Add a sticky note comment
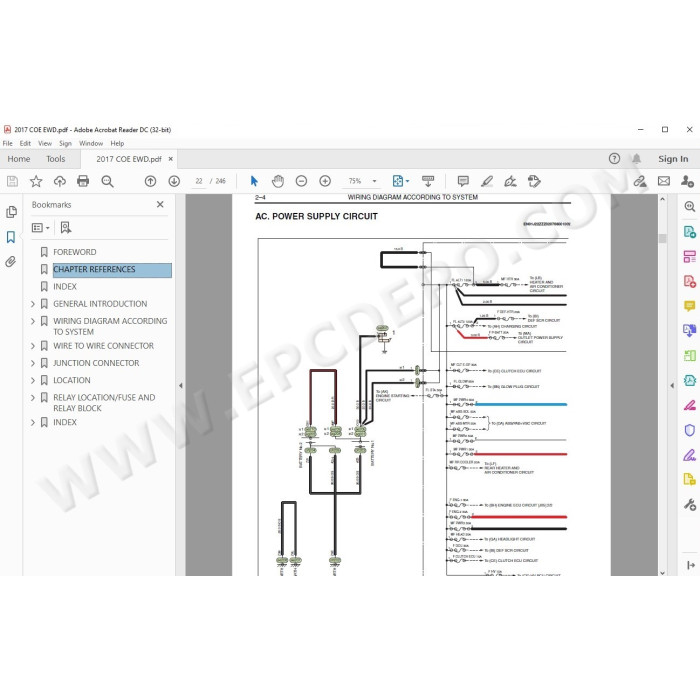 click(463, 181)
